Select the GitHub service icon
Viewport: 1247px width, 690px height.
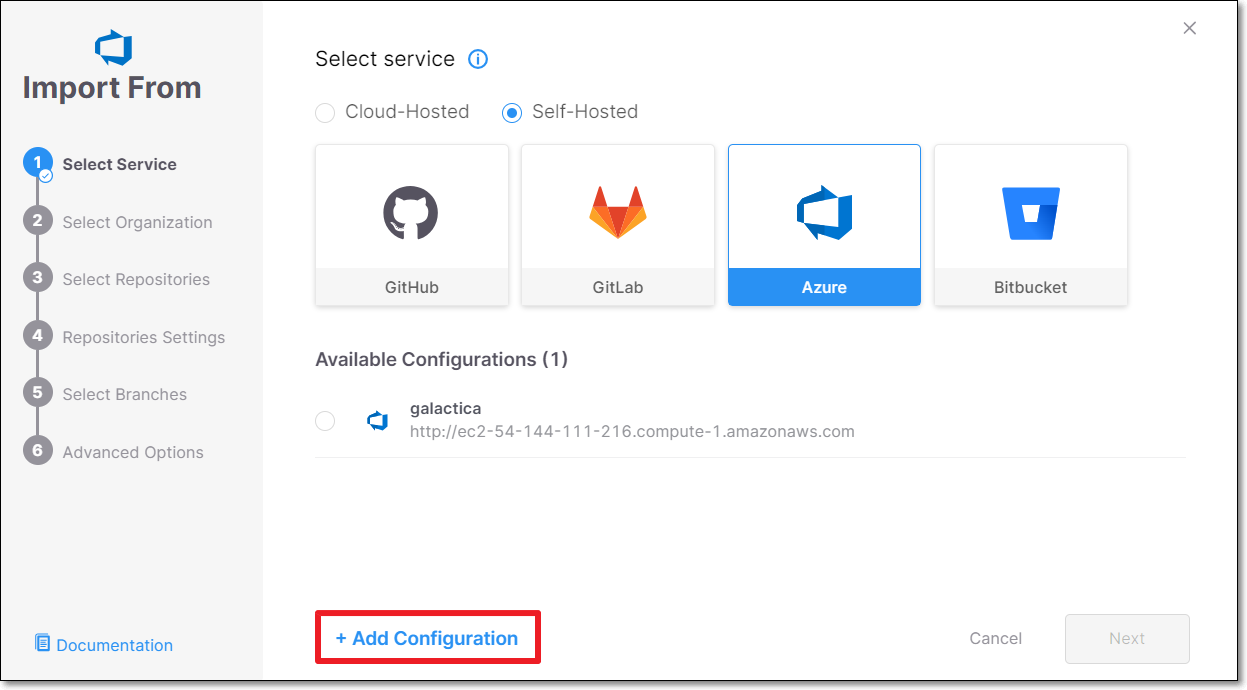(411, 212)
